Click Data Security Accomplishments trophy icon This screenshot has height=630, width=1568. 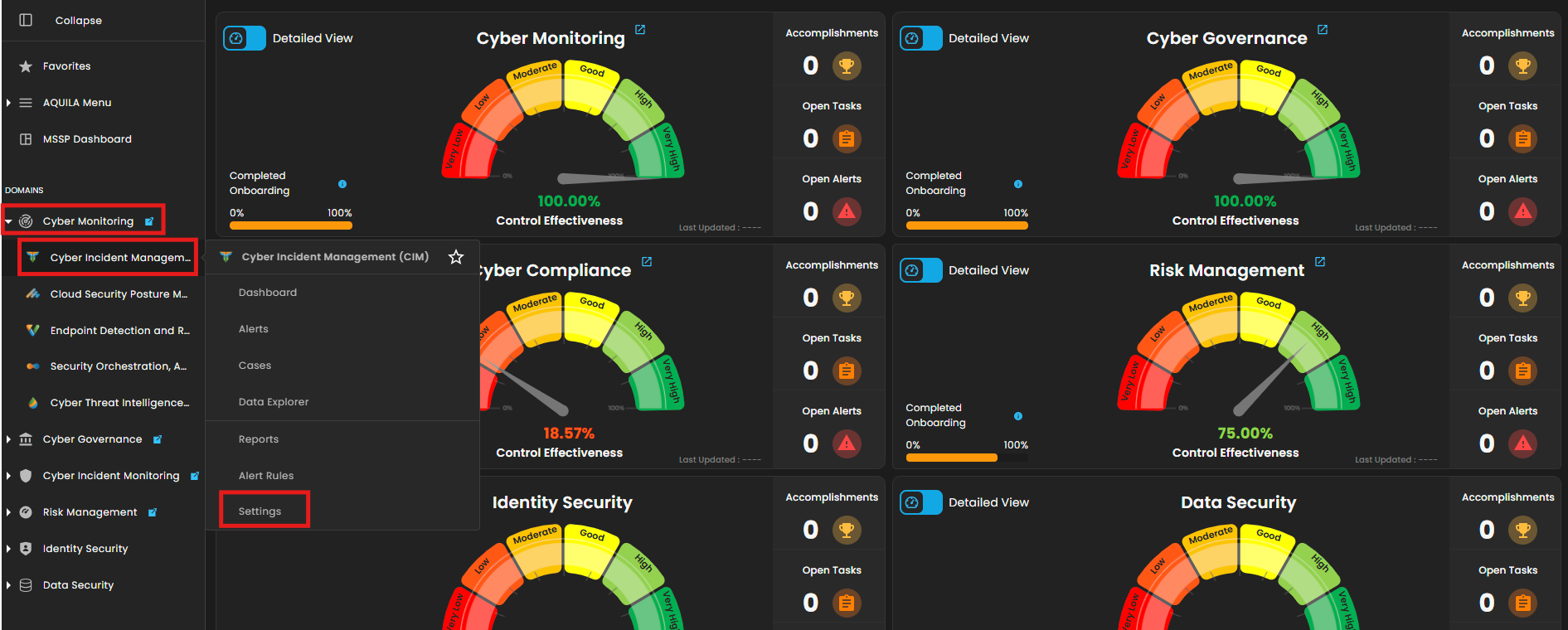coord(1523,530)
